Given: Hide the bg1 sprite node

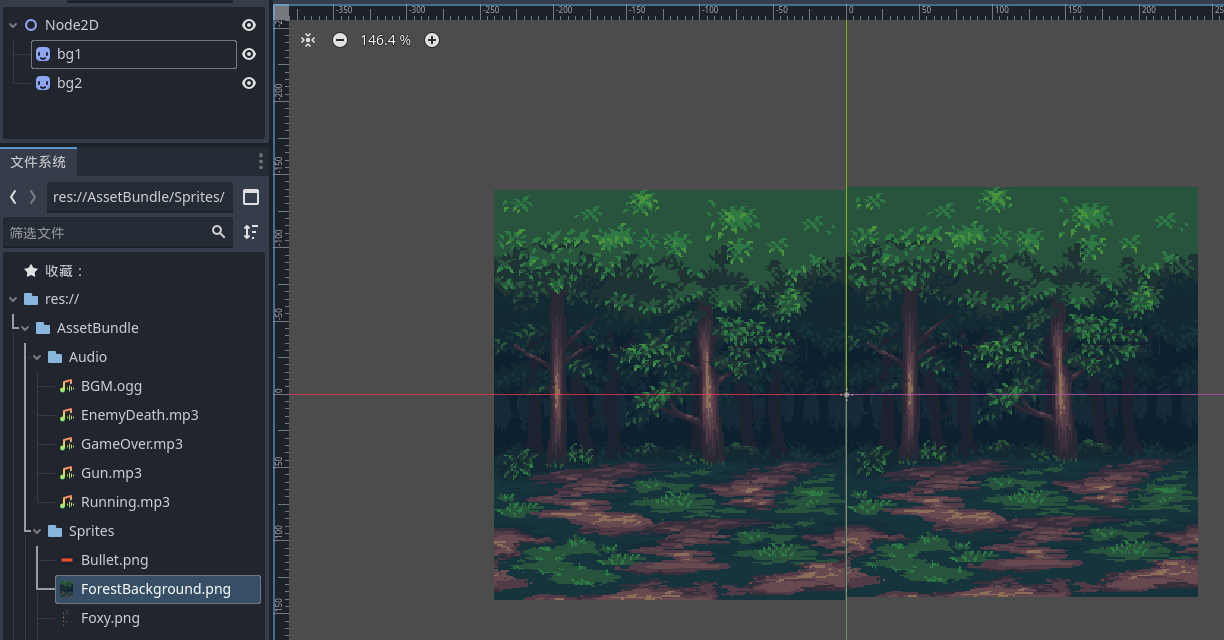Looking at the screenshot, I should click(x=249, y=54).
